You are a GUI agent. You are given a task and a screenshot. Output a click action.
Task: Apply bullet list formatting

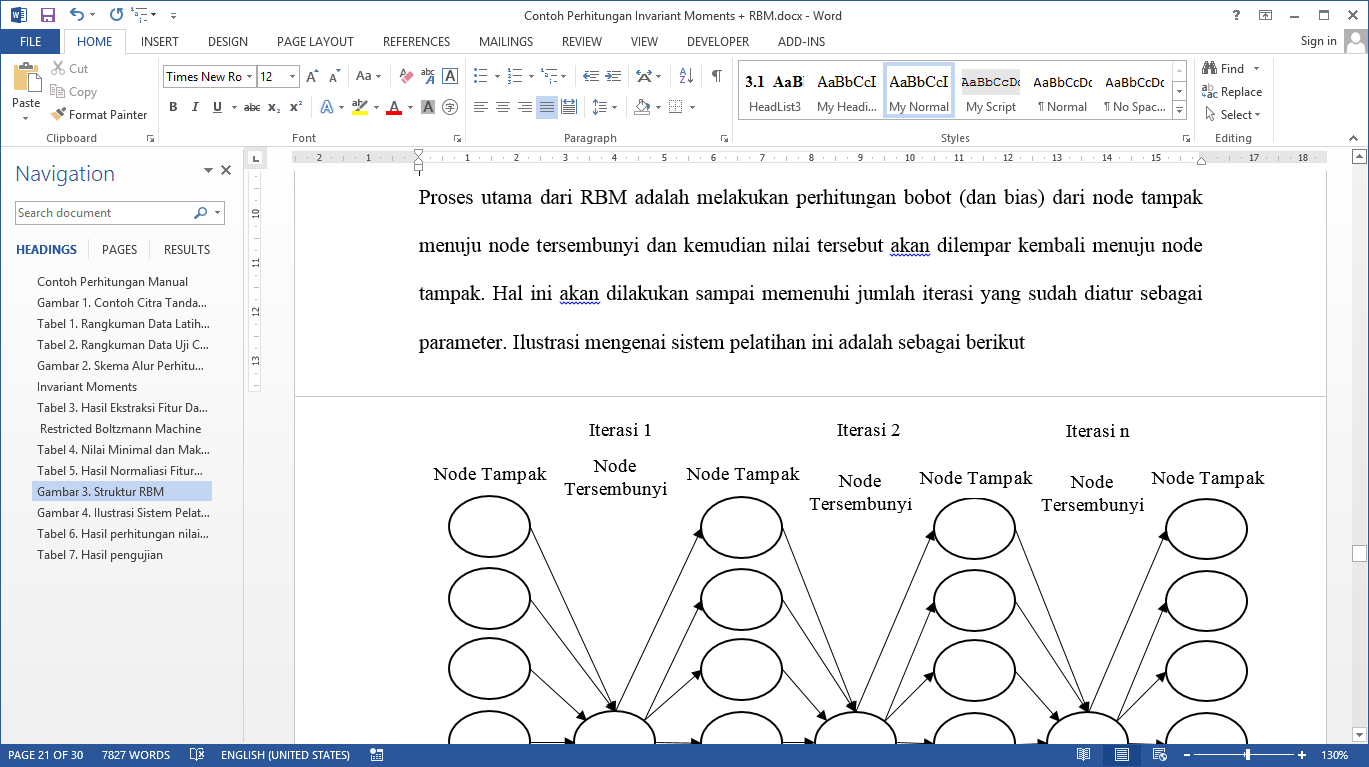click(x=481, y=76)
